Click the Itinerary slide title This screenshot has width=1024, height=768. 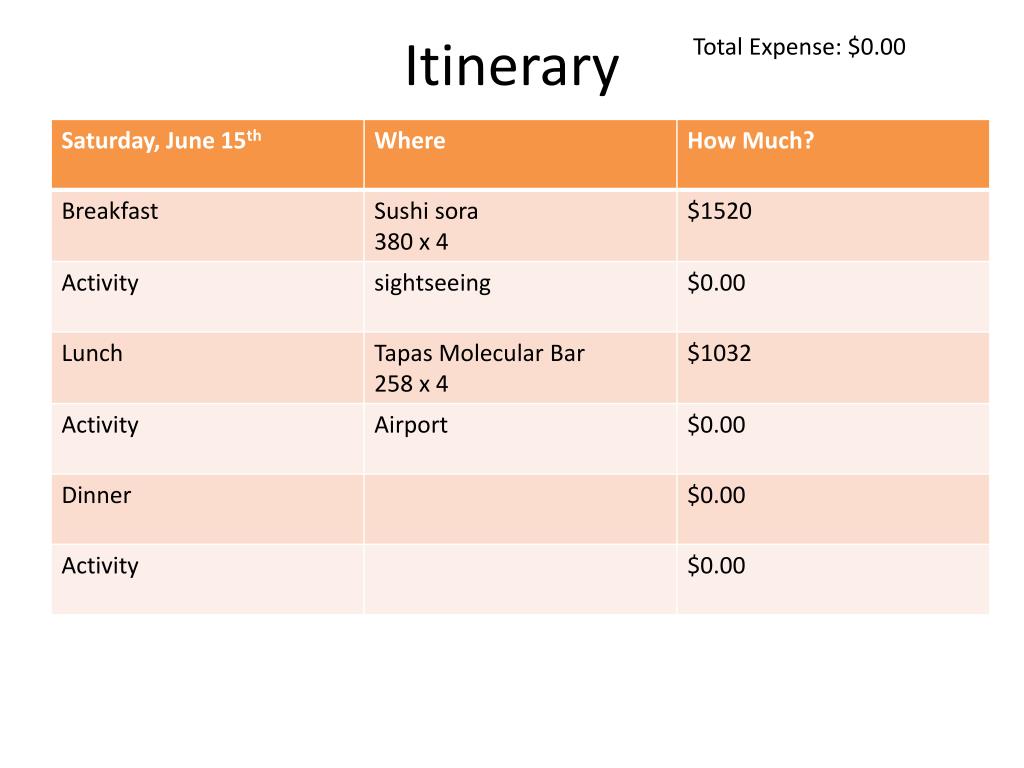511,67
